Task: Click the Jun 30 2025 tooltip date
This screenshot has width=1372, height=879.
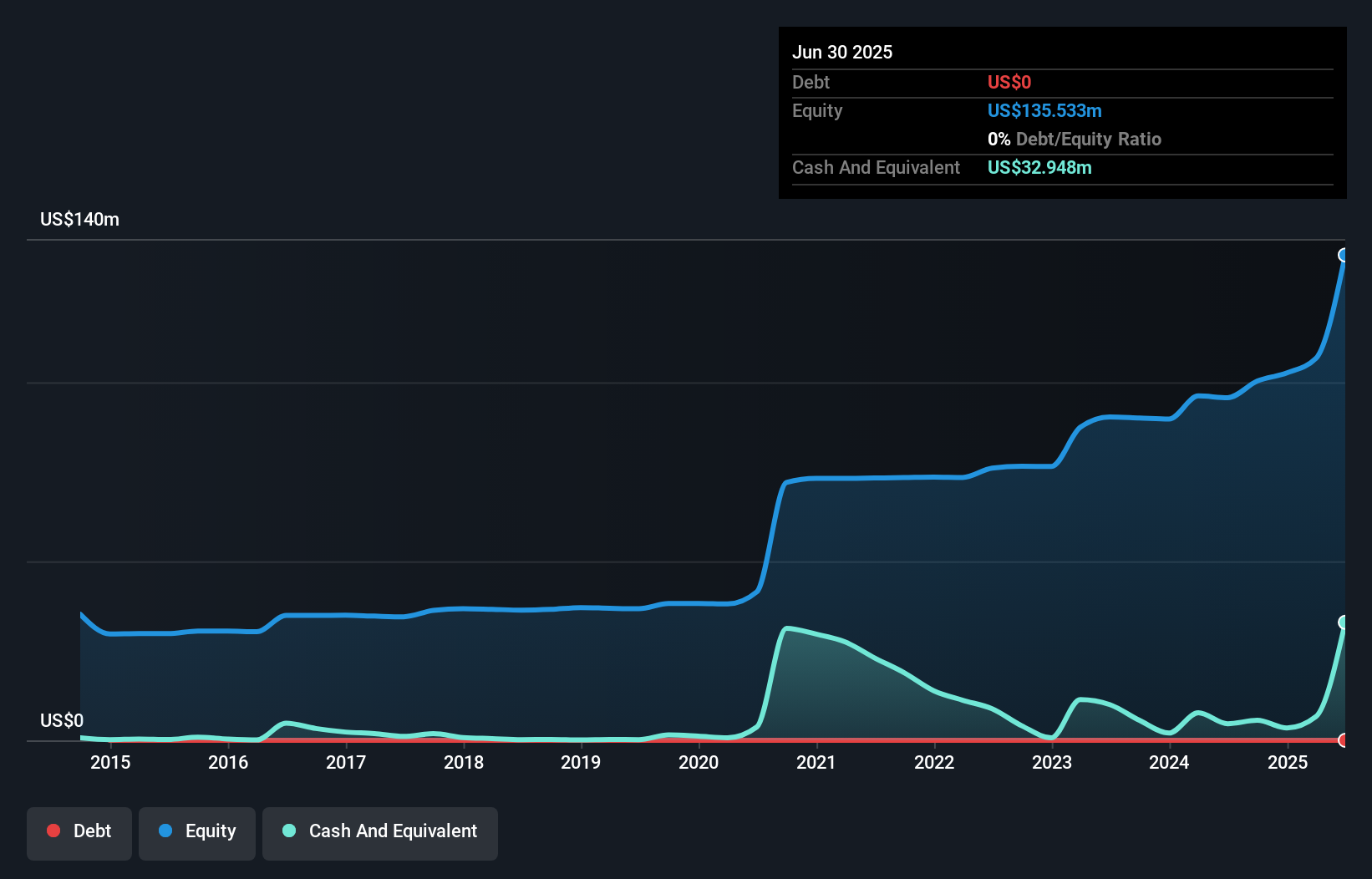Action: point(842,52)
